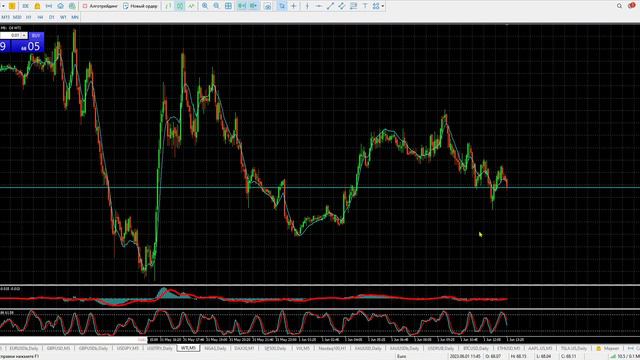This screenshot has width=640, height=360.
Task: Toggle chart auto scroll
Action: [x=242, y=6]
